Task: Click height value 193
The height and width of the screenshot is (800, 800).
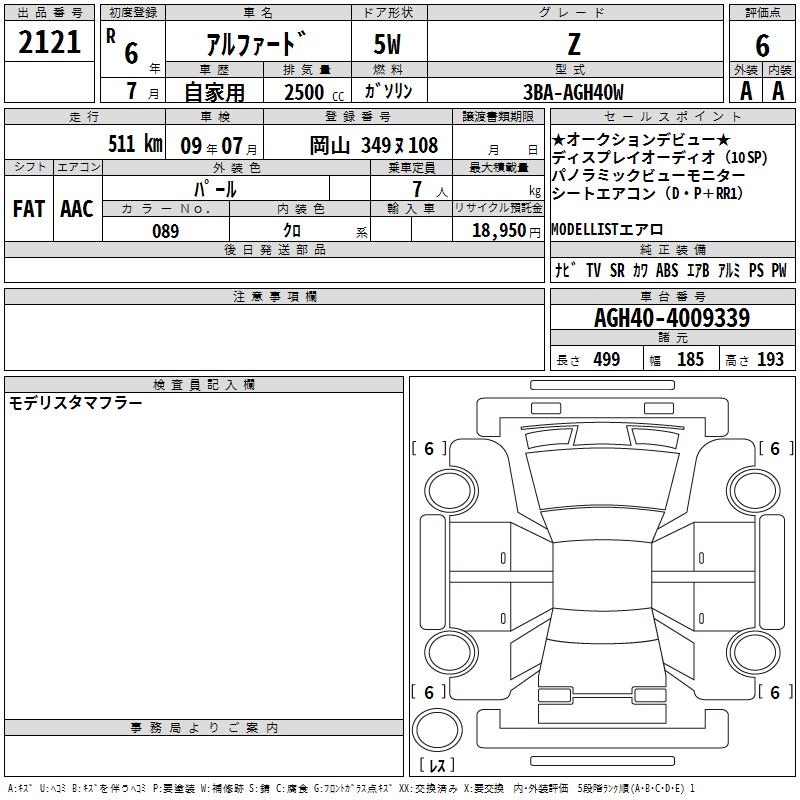Action: pos(770,359)
